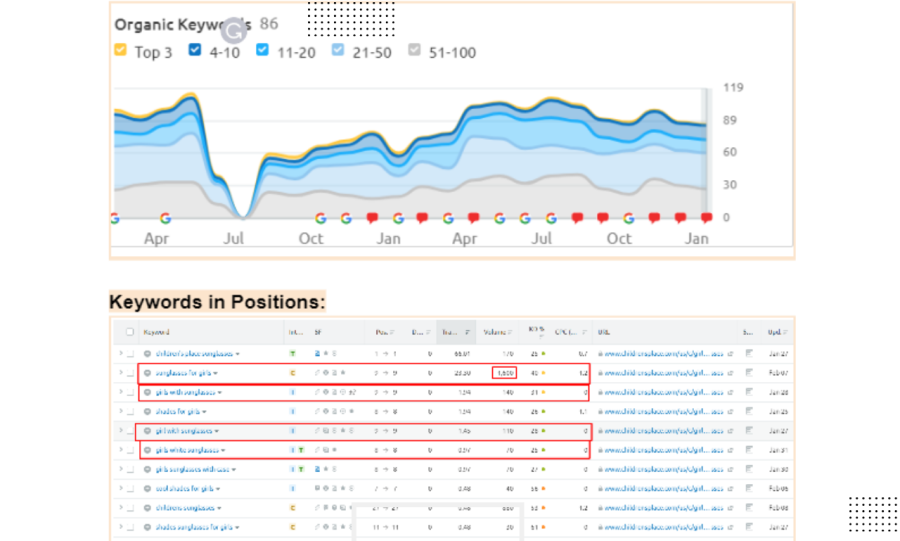Image resolution: width=900 pixels, height=541 pixels.
Task: Click circle icon before 'sunglasses for girls'
Action: [148, 373]
